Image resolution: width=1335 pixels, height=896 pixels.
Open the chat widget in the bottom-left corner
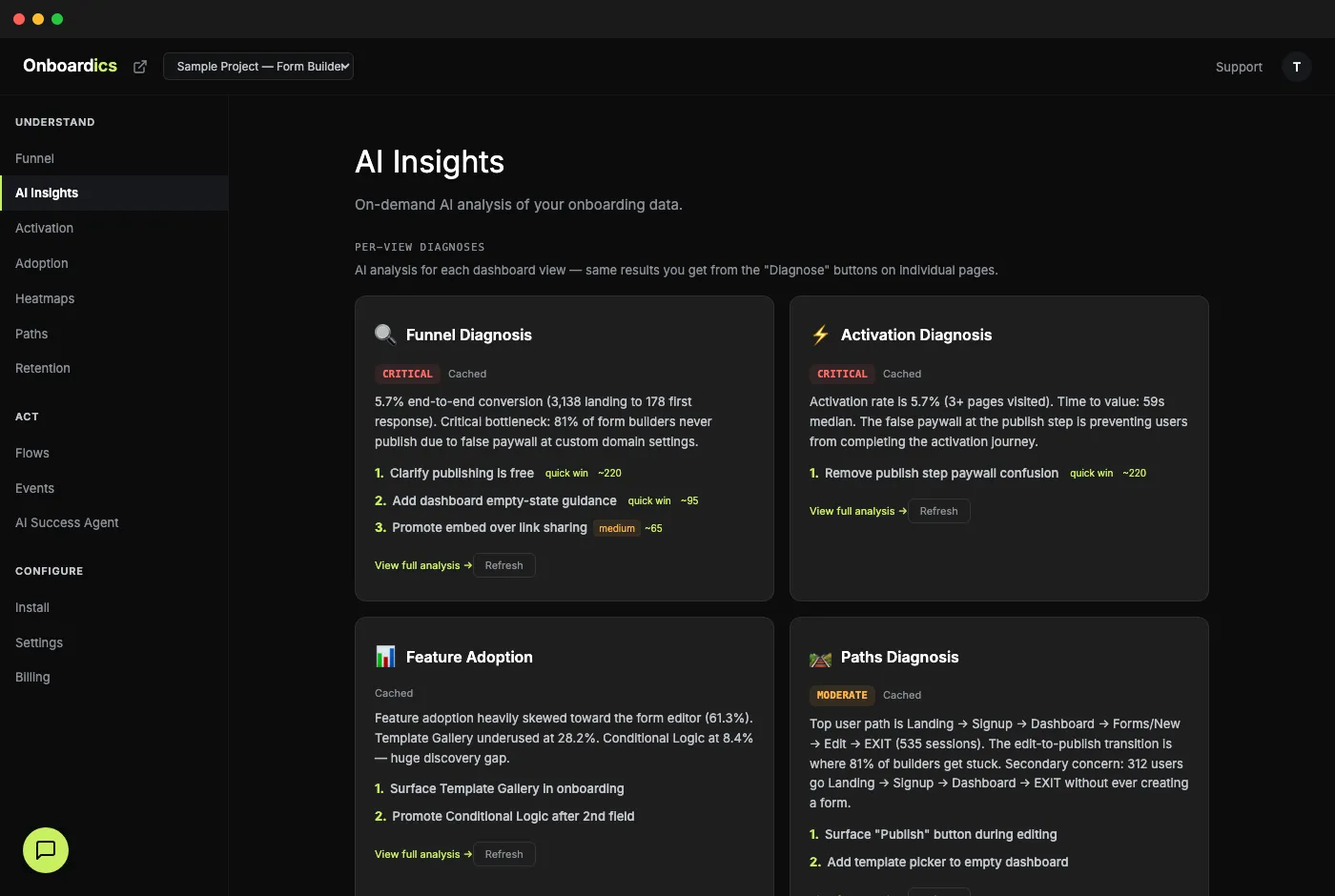[x=45, y=850]
